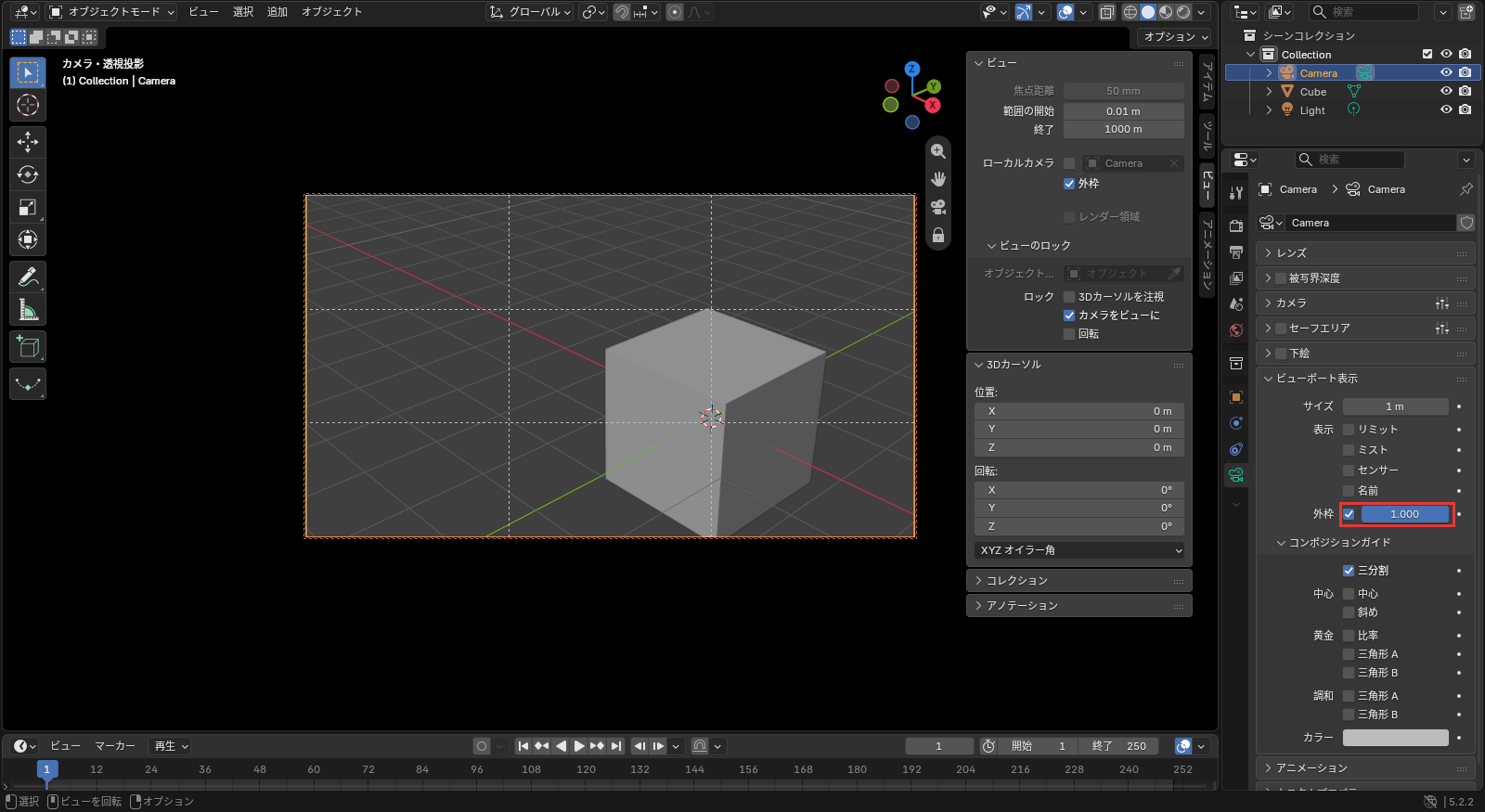Click the viewport zoom magnifier icon
Viewport: 1485px width, 812px height.
click(938, 151)
